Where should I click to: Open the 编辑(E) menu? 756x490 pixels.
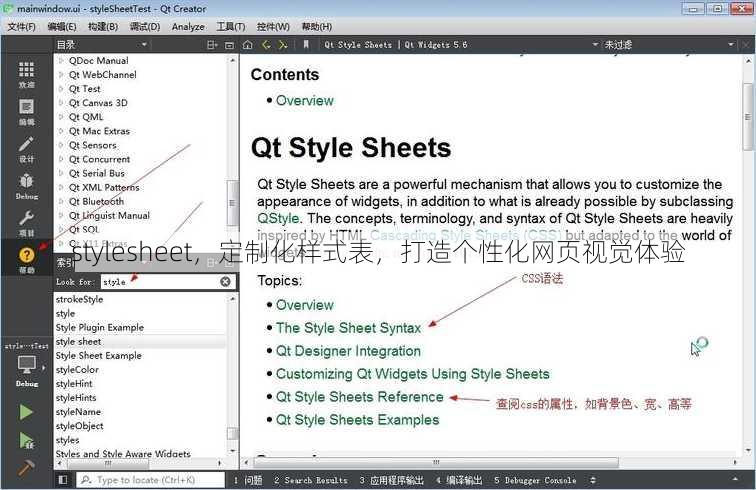[x=62, y=27]
